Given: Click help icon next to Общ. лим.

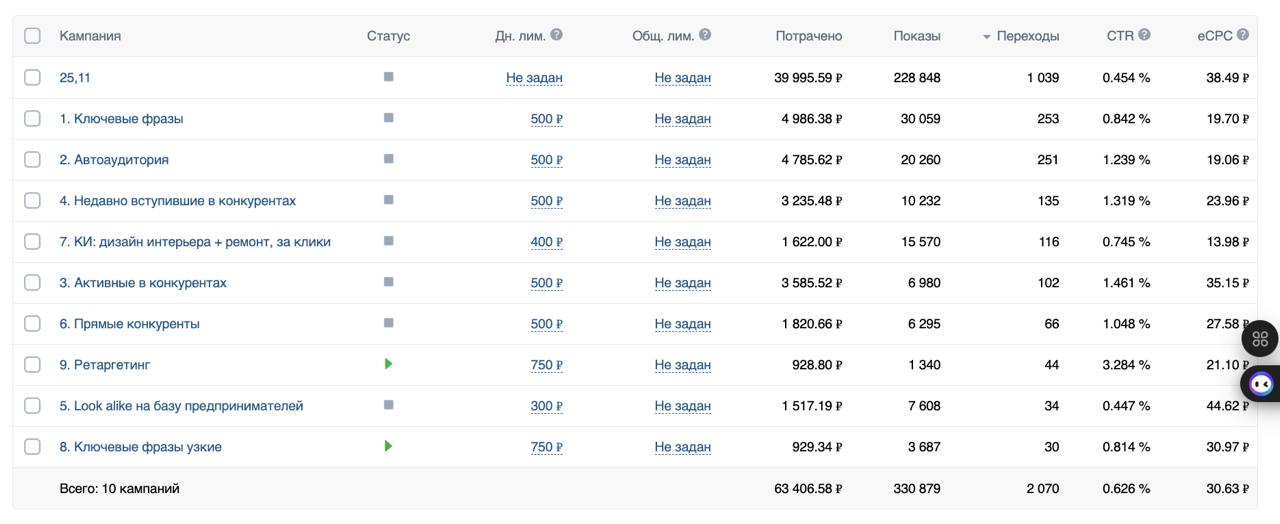Looking at the screenshot, I should [x=705, y=34].
